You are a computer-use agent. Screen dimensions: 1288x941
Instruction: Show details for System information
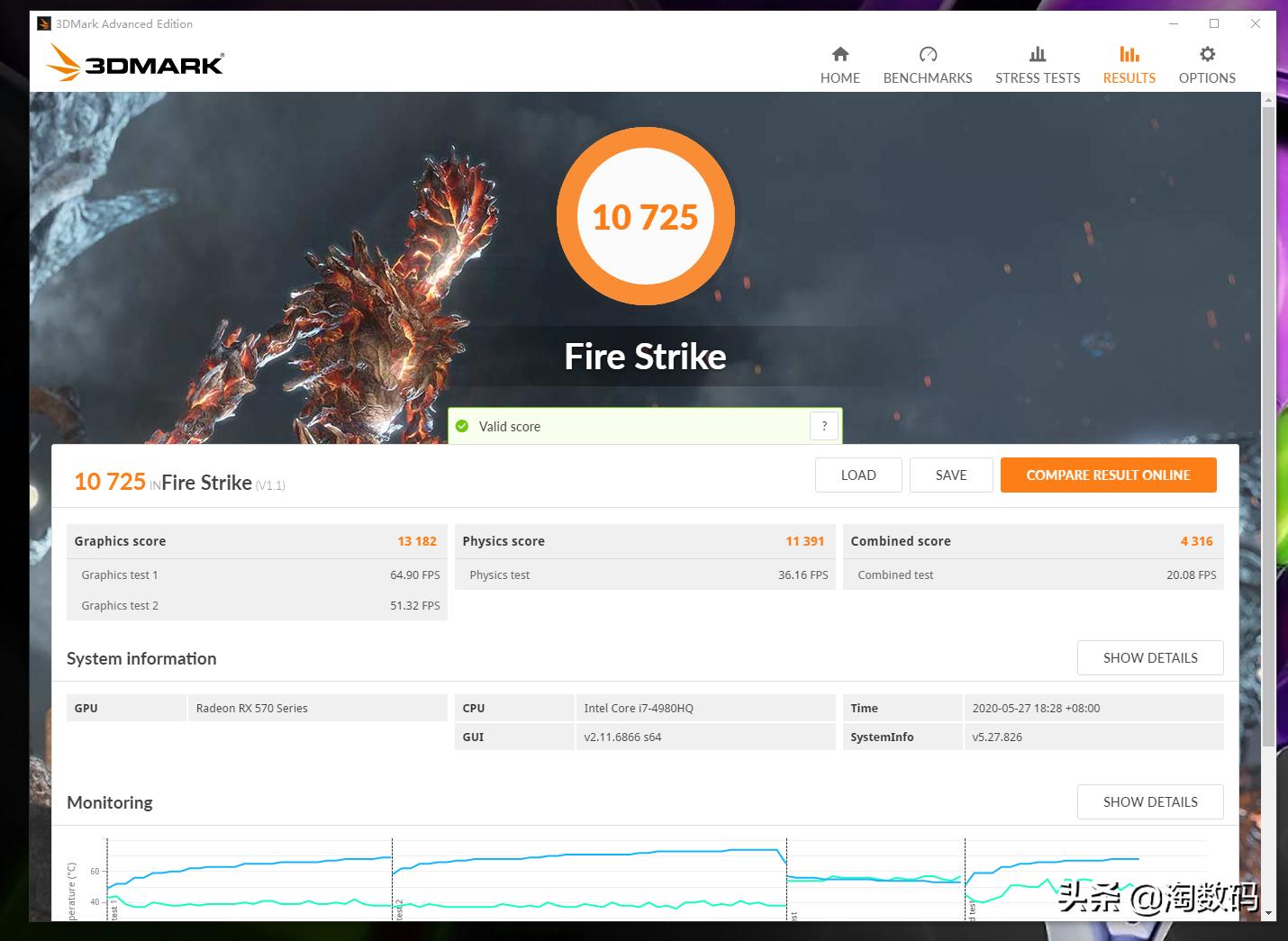pos(1150,657)
